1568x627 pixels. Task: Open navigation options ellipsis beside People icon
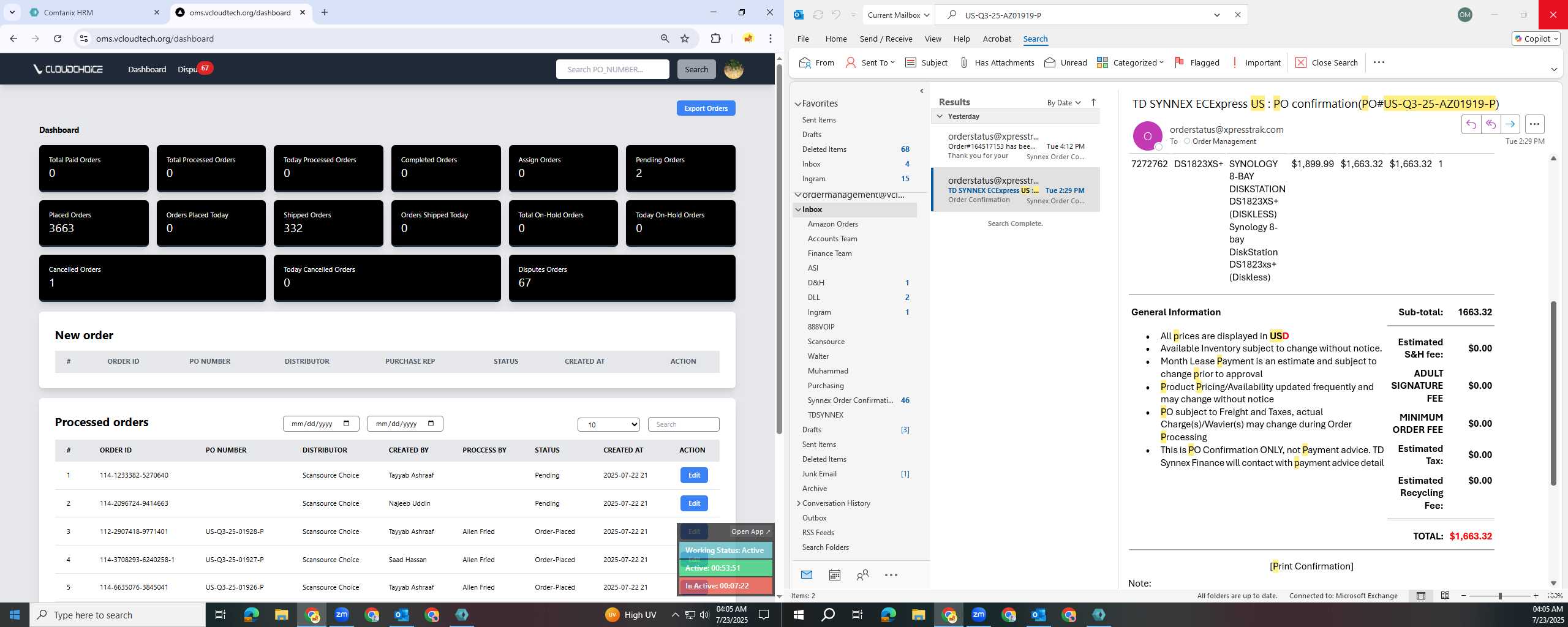891,575
